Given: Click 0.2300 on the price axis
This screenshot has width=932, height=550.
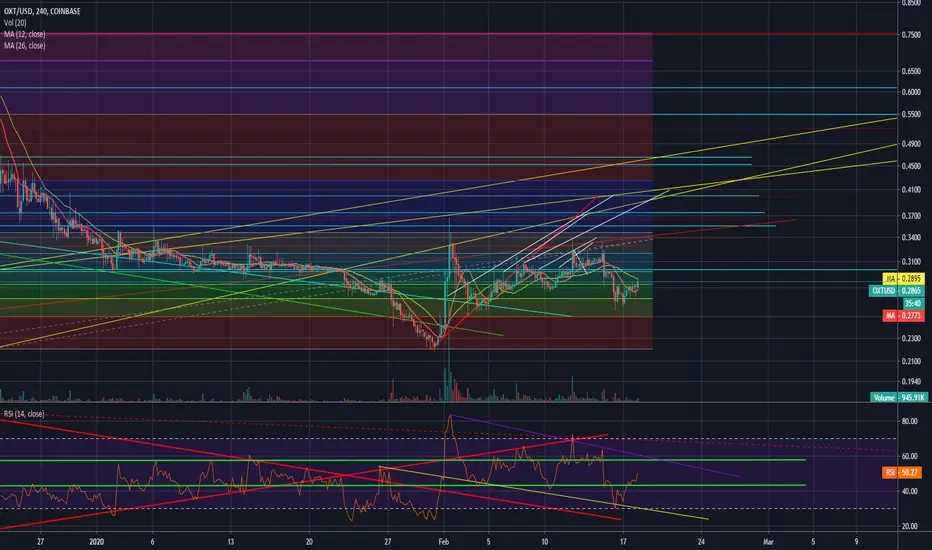Looking at the screenshot, I should 911,338.
